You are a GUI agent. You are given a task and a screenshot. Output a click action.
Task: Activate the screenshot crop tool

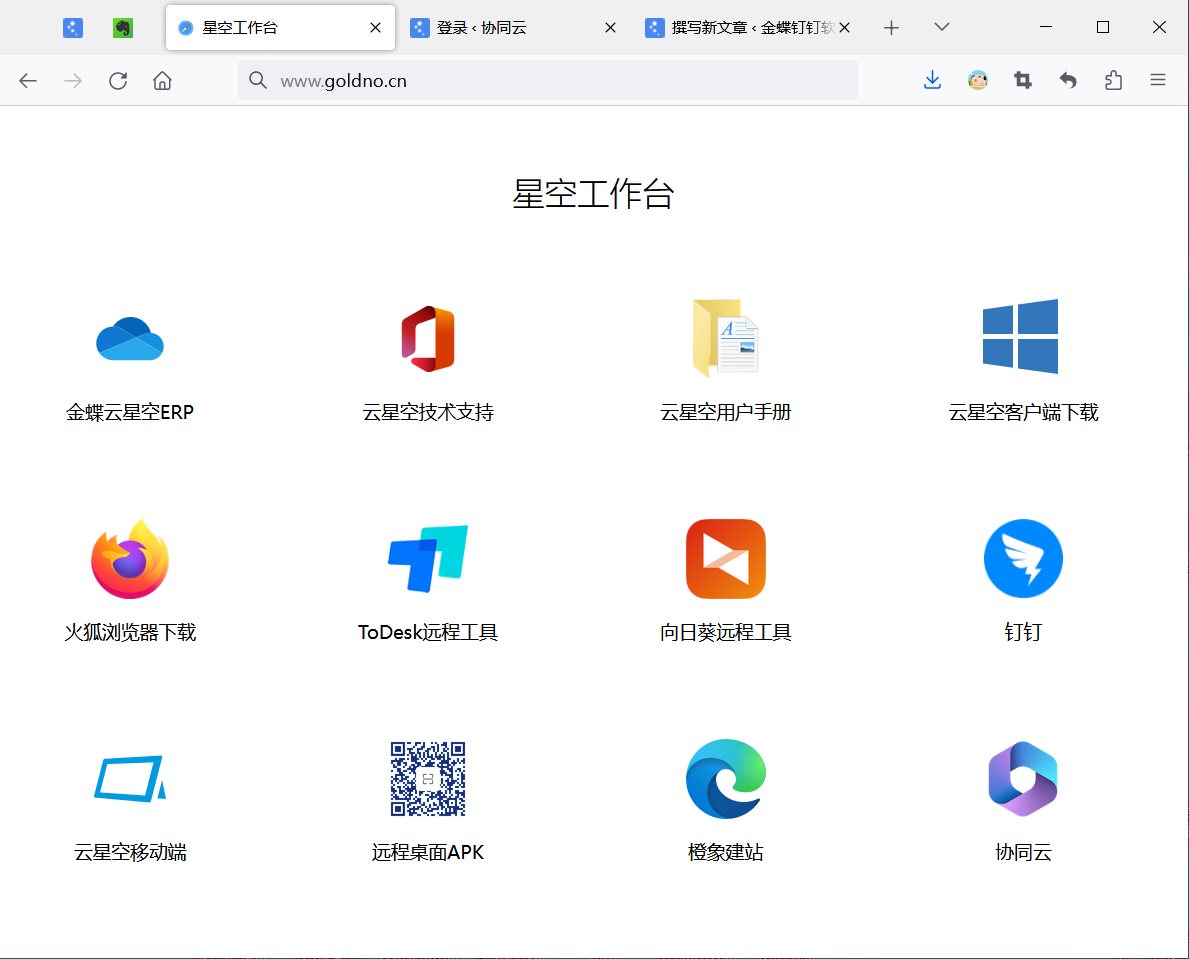pyautogui.click(x=1023, y=80)
